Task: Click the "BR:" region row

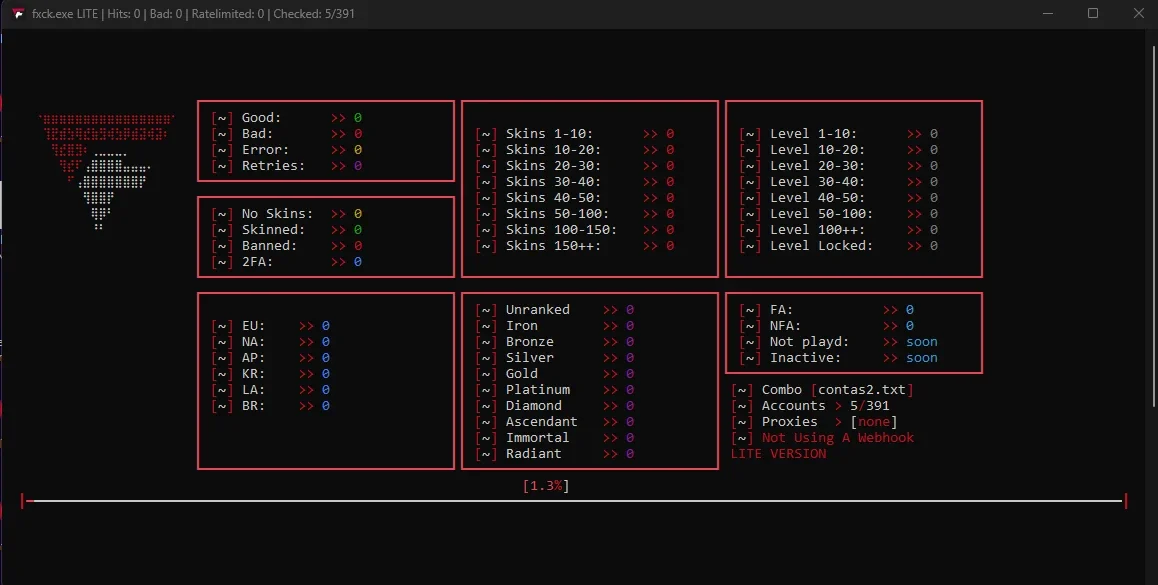Action: tap(270, 406)
